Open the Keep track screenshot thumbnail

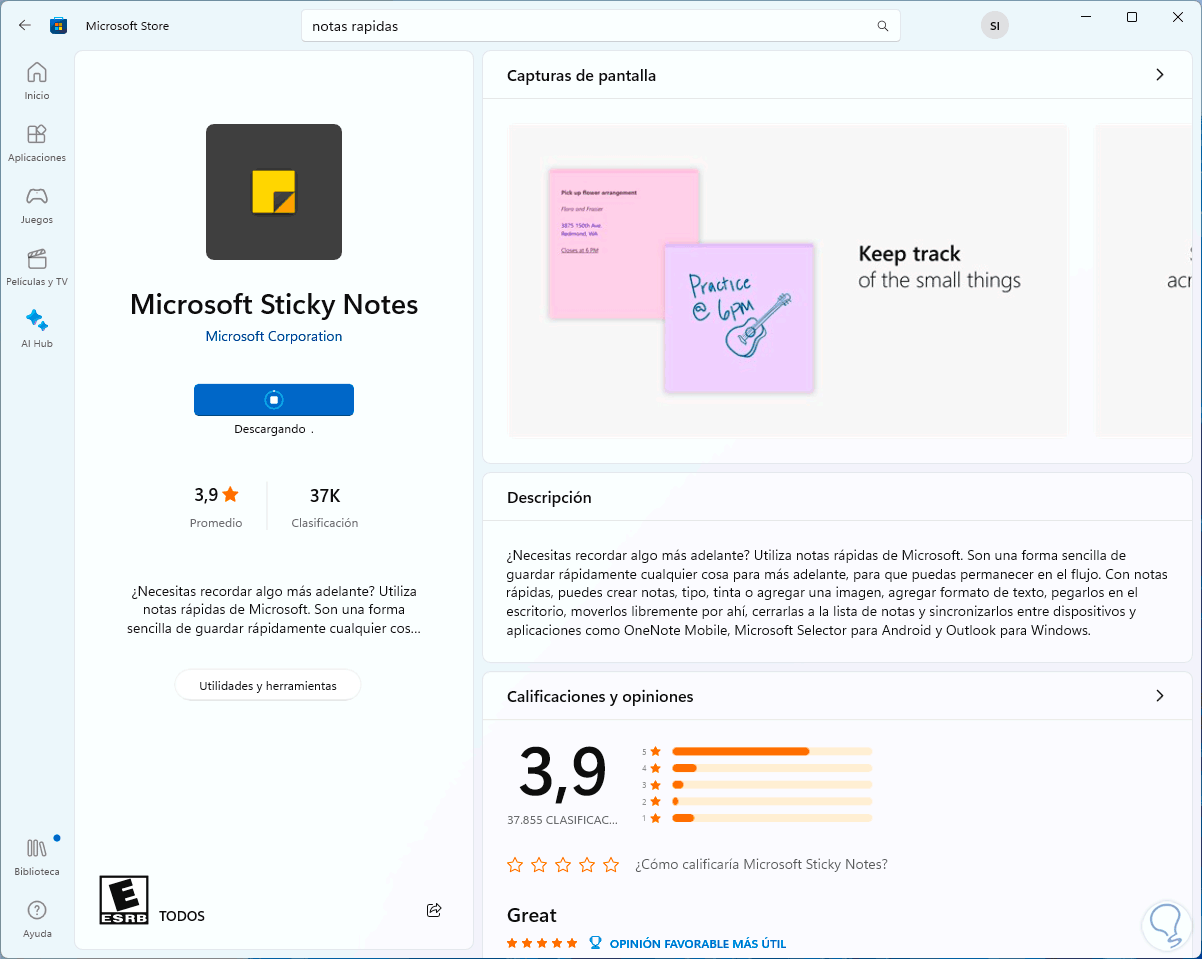(x=788, y=280)
